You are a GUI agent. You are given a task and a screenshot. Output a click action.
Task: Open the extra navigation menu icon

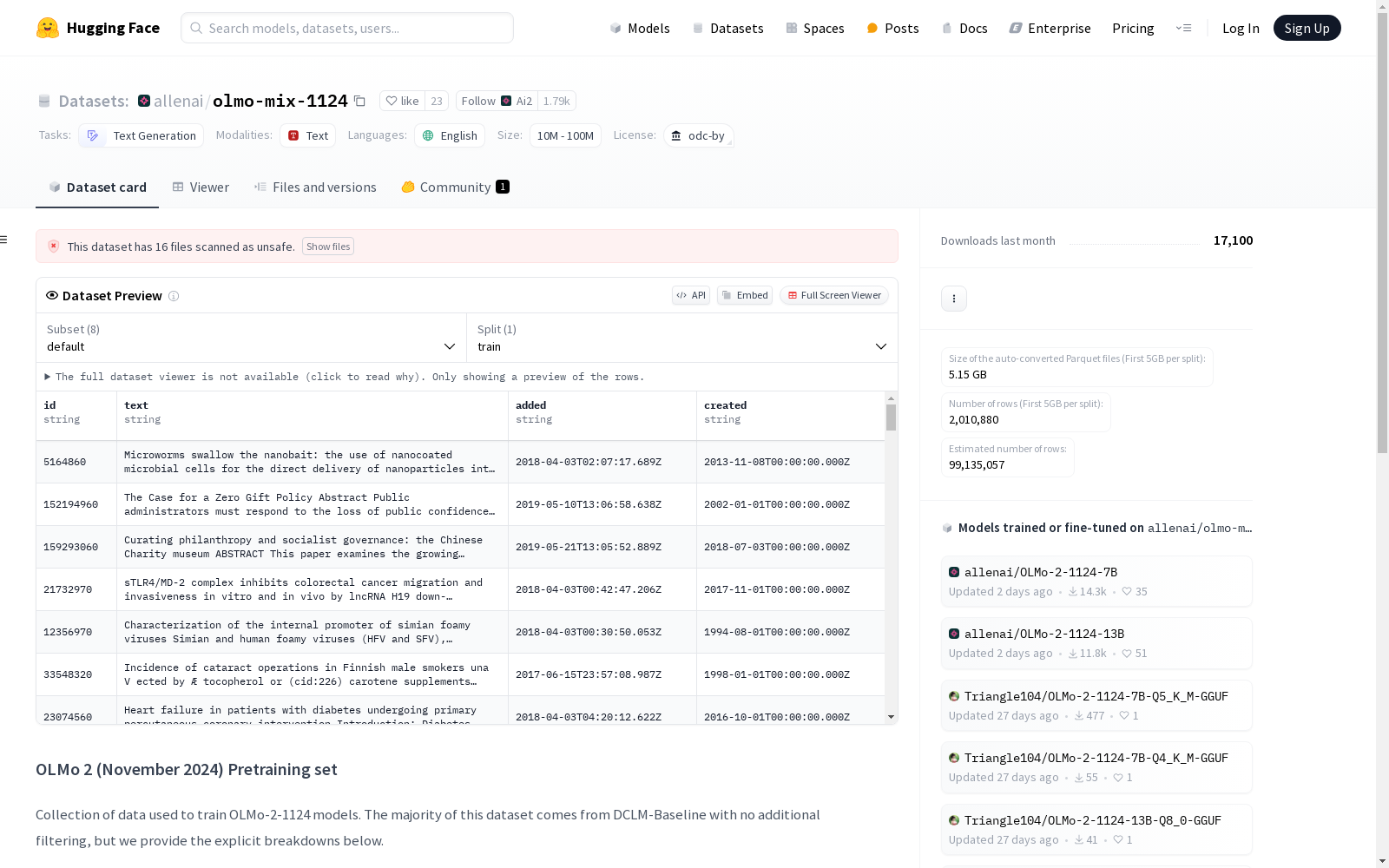point(1183,28)
